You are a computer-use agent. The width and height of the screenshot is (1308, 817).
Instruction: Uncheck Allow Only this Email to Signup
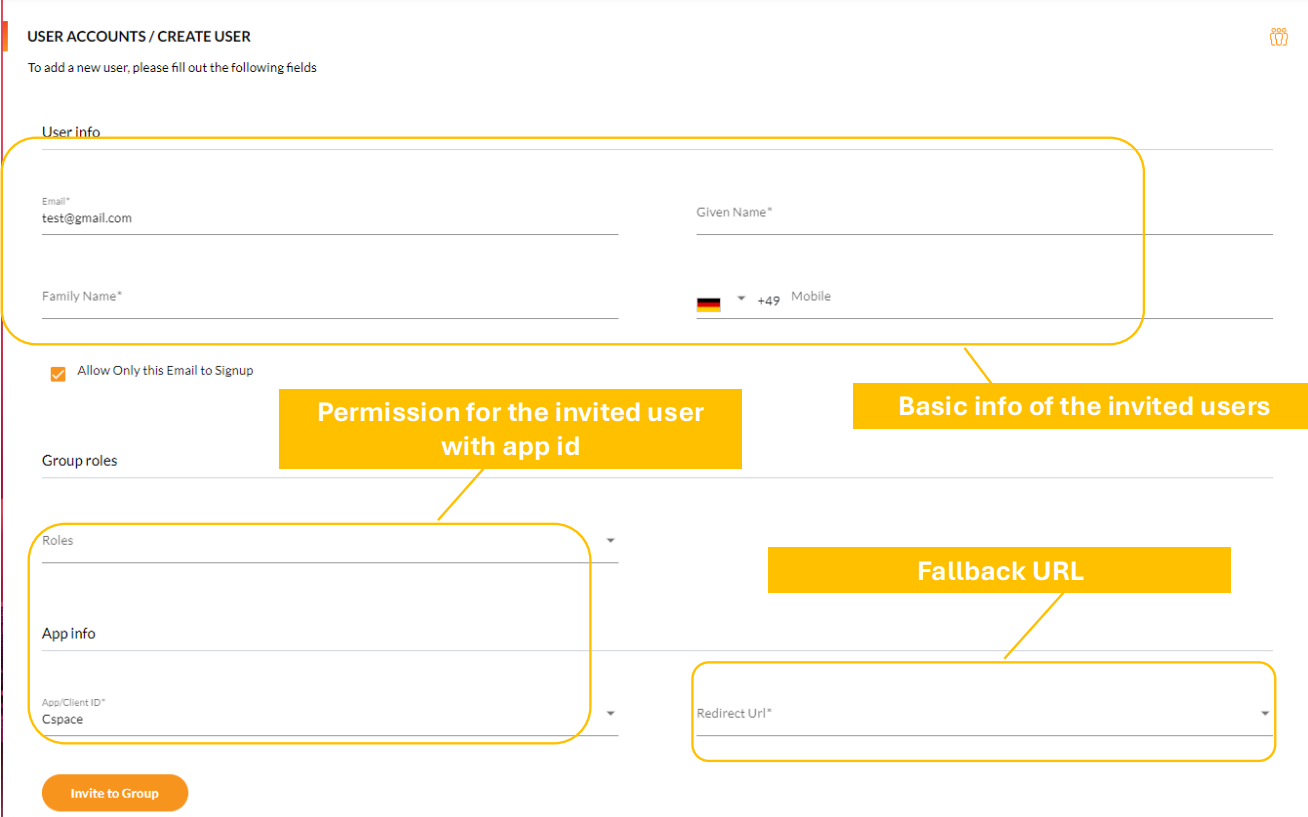click(58, 372)
